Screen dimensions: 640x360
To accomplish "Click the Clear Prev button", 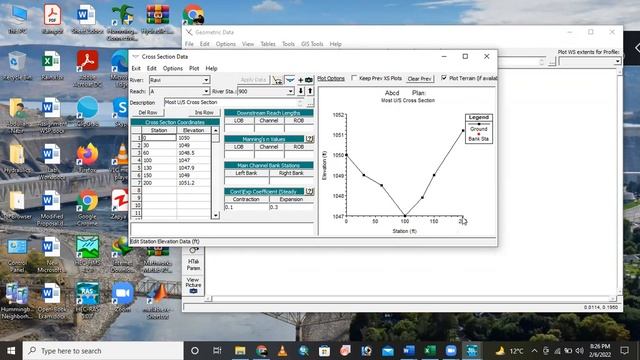I will click(x=419, y=78).
